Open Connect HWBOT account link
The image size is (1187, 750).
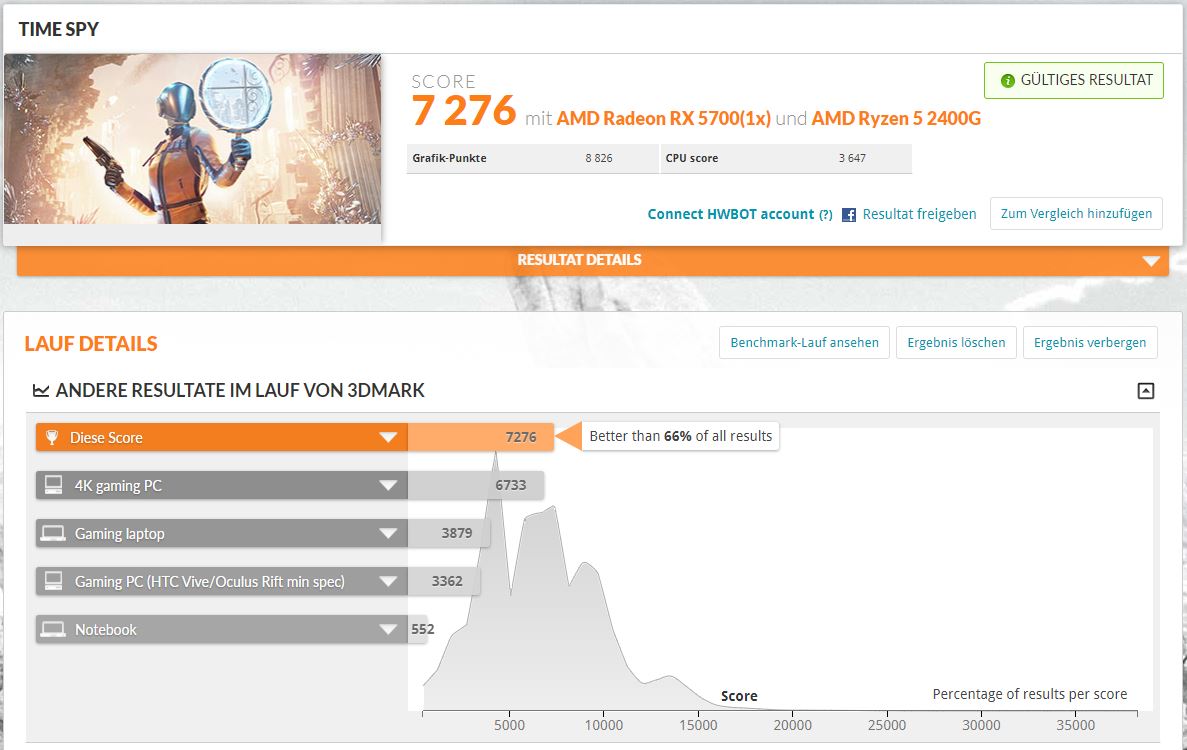[x=731, y=214]
